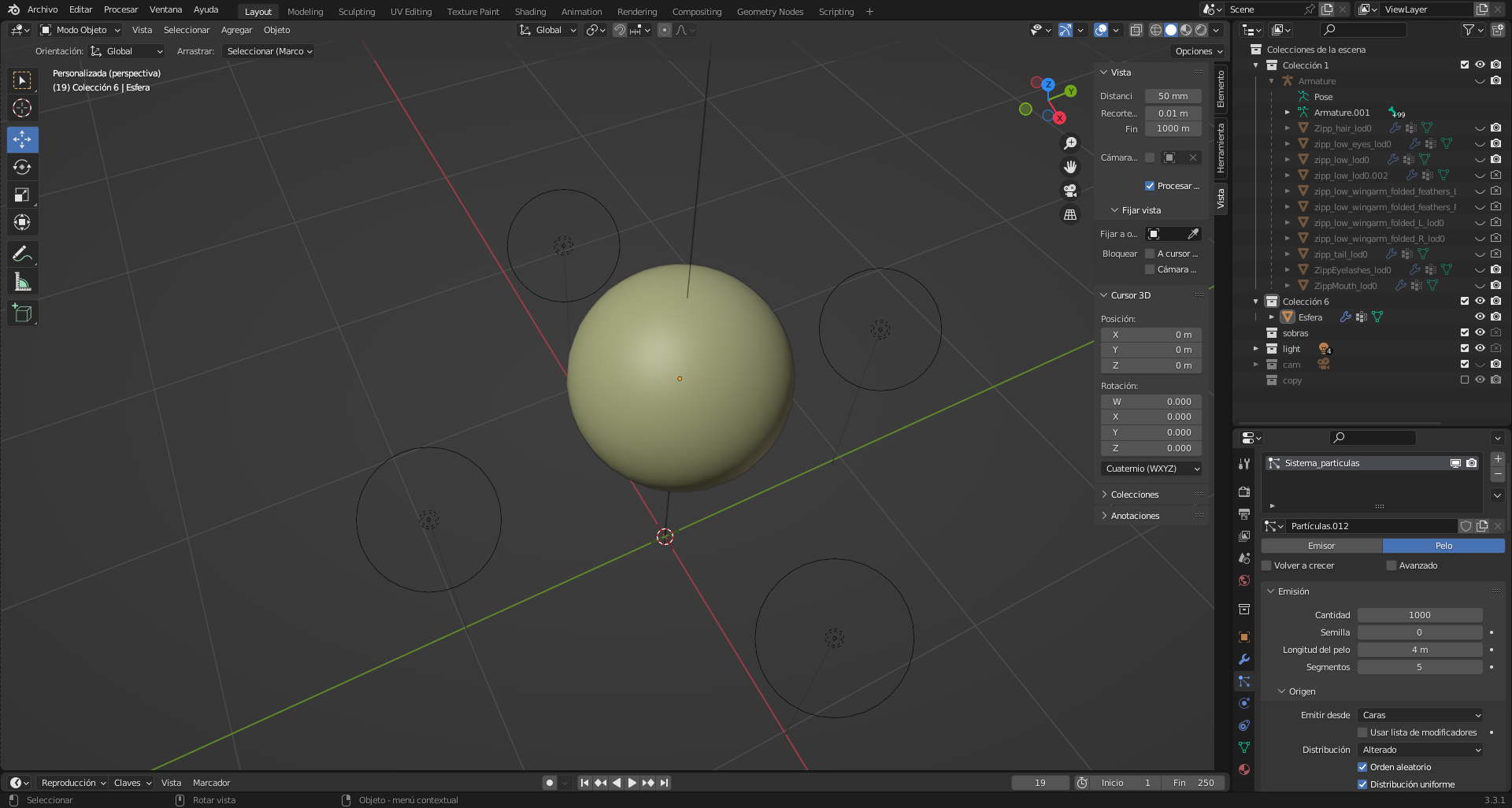
Task: Play the animation forward
Action: coord(632,783)
